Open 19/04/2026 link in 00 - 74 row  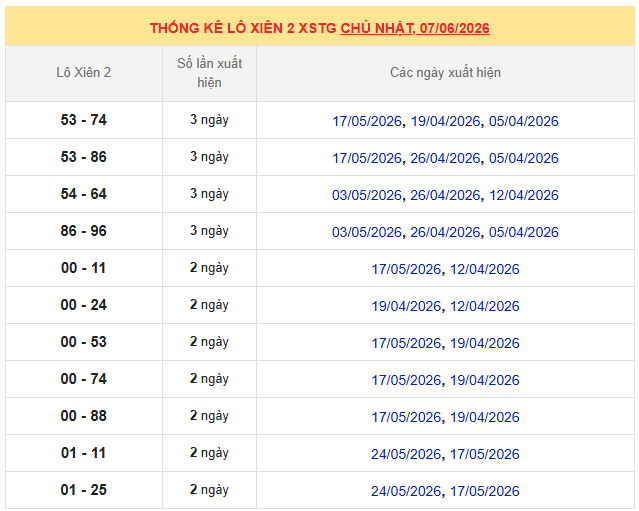pos(485,381)
